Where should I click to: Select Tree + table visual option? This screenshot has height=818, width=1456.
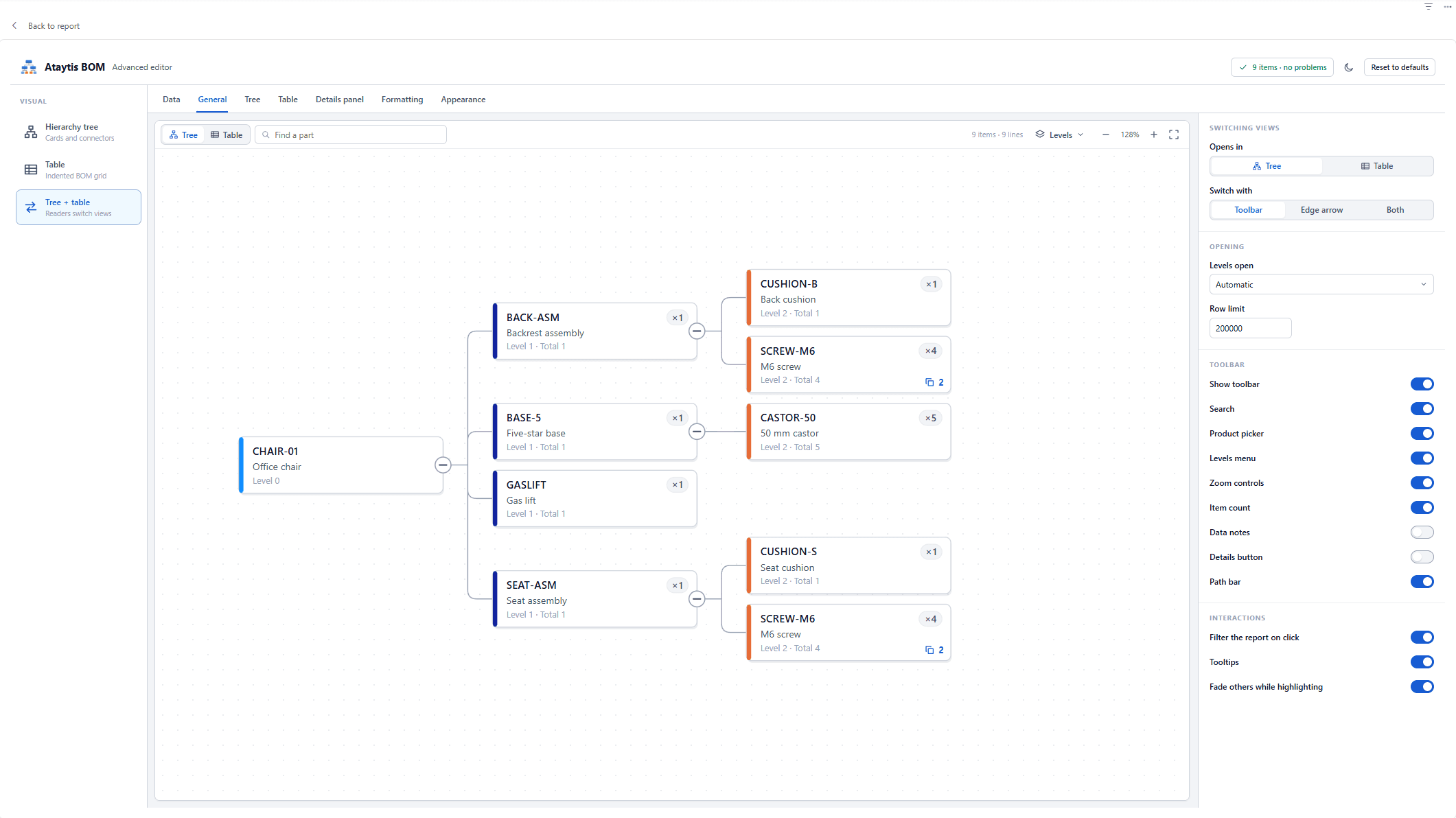78,207
